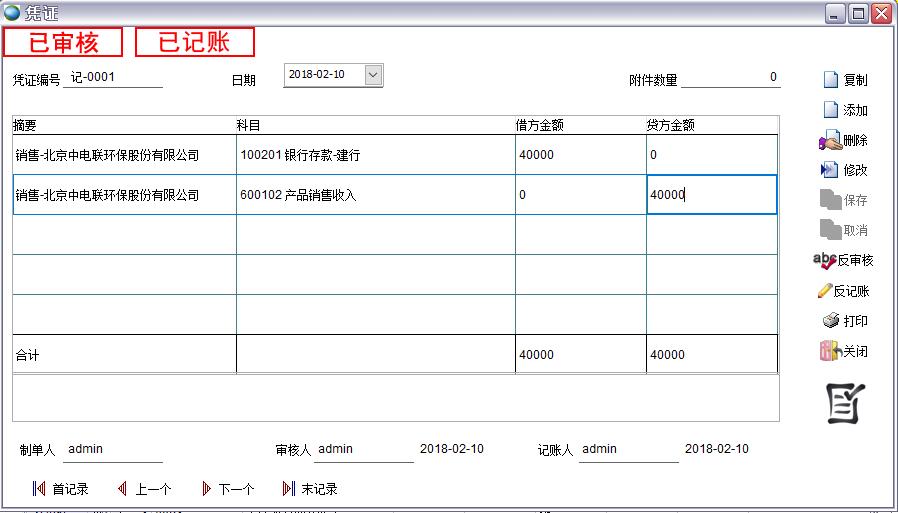This screenshot has height=513, width=898.
Task: Click the Un-post (反记账) pencil icon
Action: 825,291
